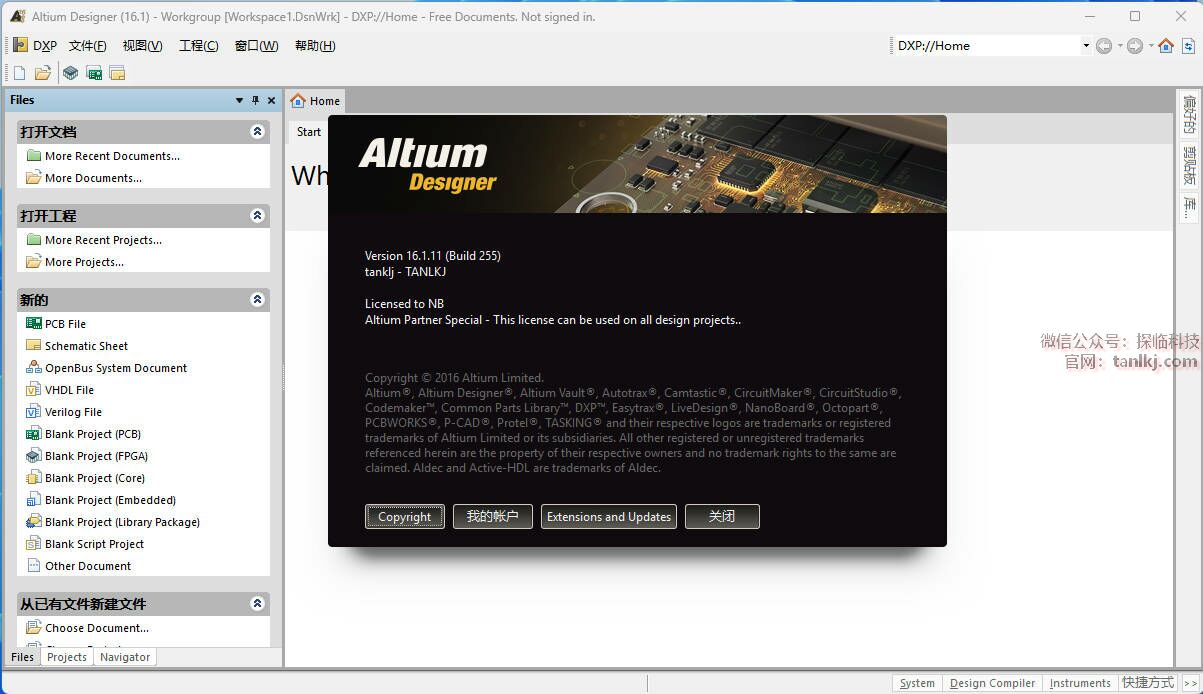Click the DXP logo menu icon
The image size is (1203, 694).
[20, 45]
